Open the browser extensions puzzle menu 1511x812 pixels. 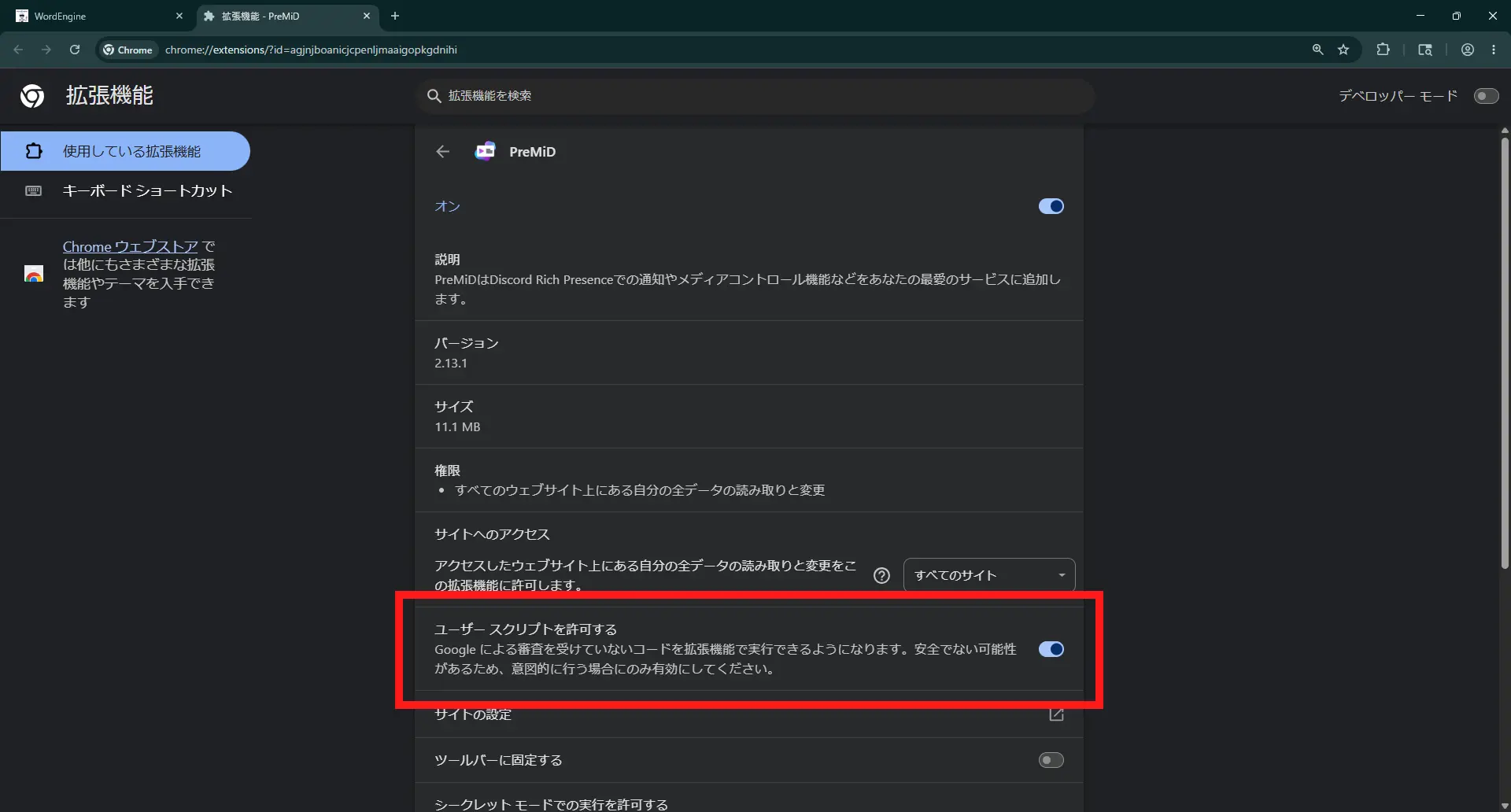pyautogui.click(x=1383, y=50)
